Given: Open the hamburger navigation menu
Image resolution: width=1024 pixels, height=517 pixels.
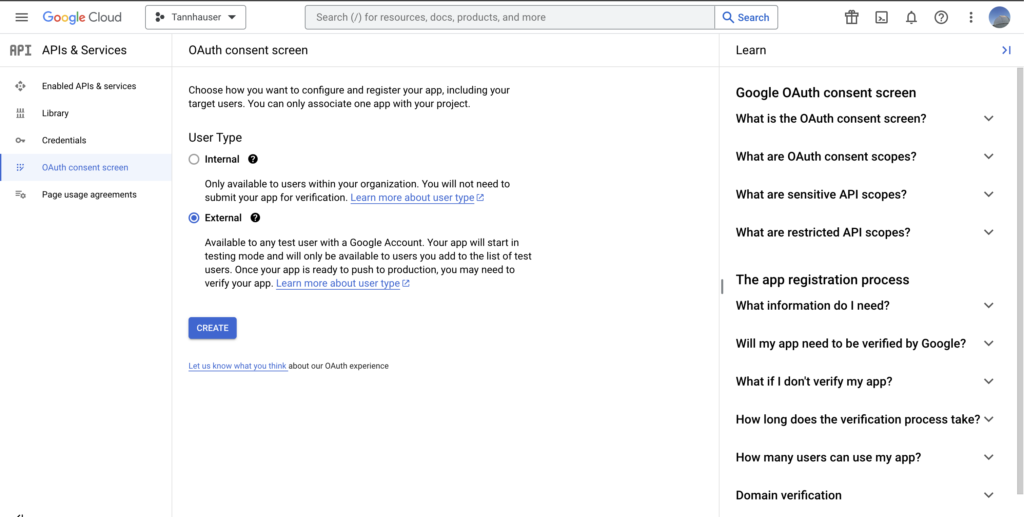Looking at the screenshot, I should (22, 18).
